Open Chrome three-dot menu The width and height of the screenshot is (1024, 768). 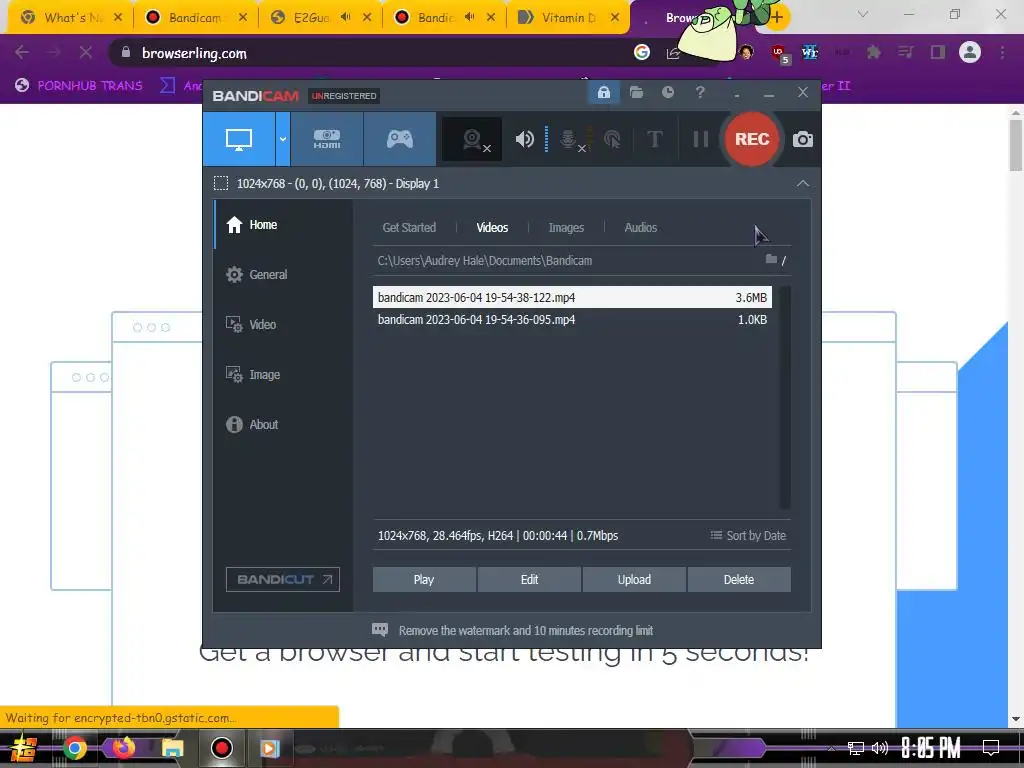pyautogui.click(x=1002, y=52)
